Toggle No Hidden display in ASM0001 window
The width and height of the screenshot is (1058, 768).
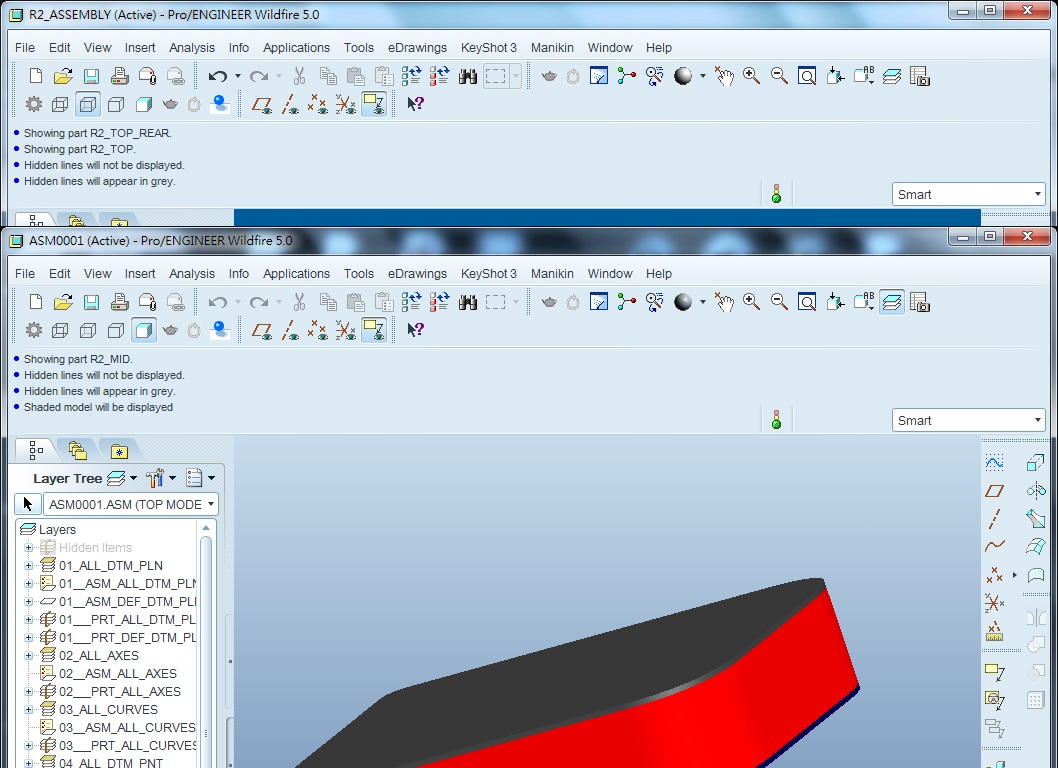116,330
